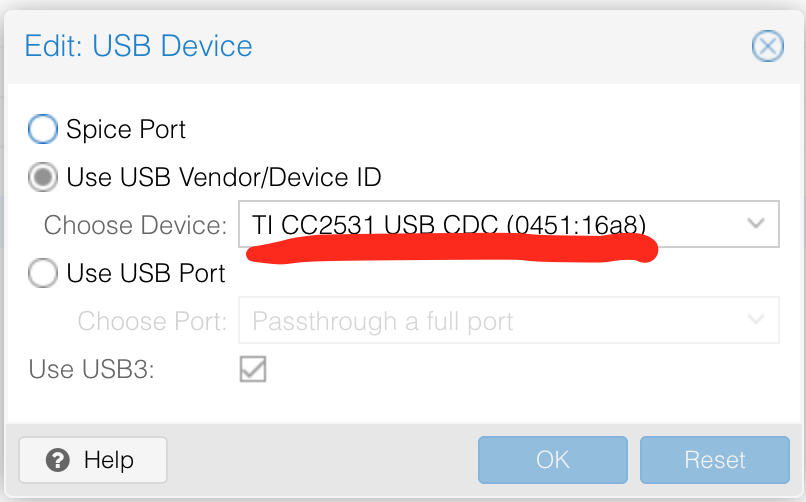
Task: Click the Reset button
Action: (715, 460)
